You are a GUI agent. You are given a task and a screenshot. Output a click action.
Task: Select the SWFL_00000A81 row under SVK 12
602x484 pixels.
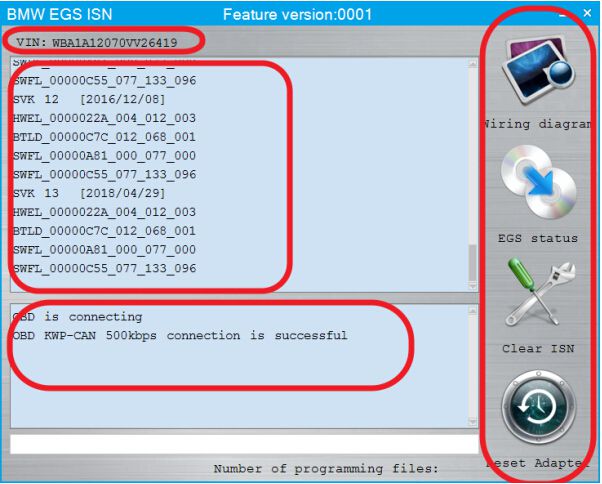click(x=104, y=155)
